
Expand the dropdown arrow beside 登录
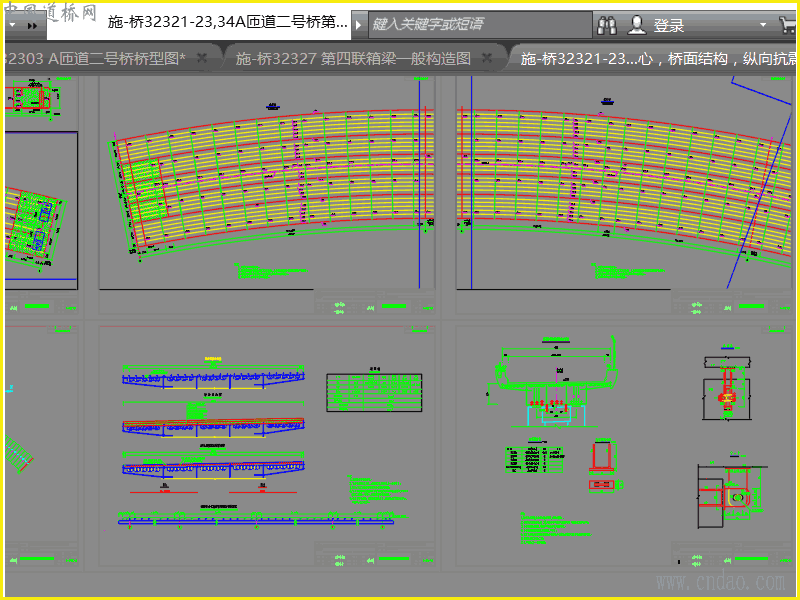(763, 24)
